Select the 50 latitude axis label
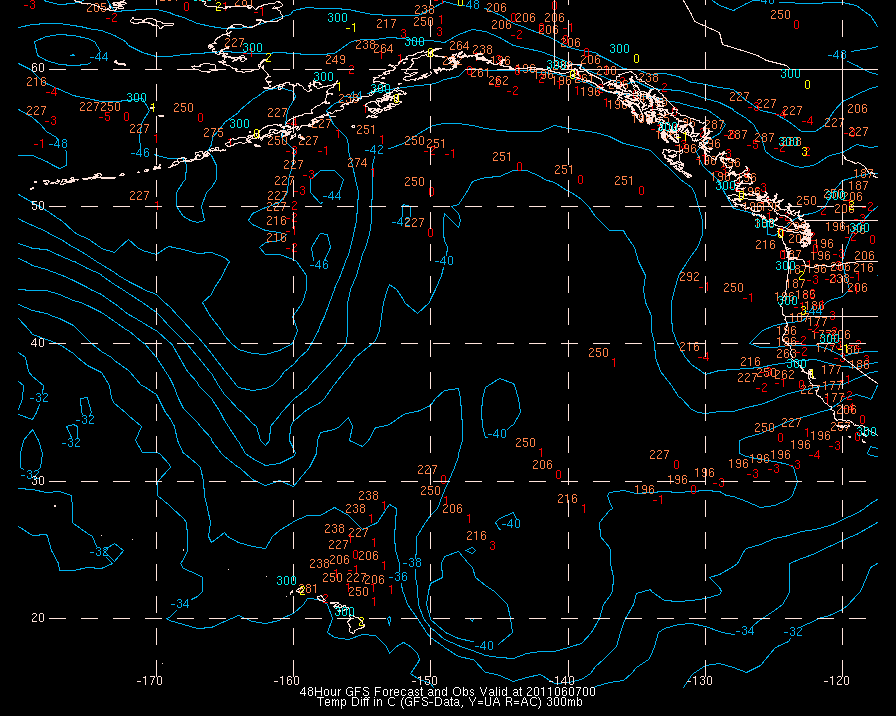 37,205
